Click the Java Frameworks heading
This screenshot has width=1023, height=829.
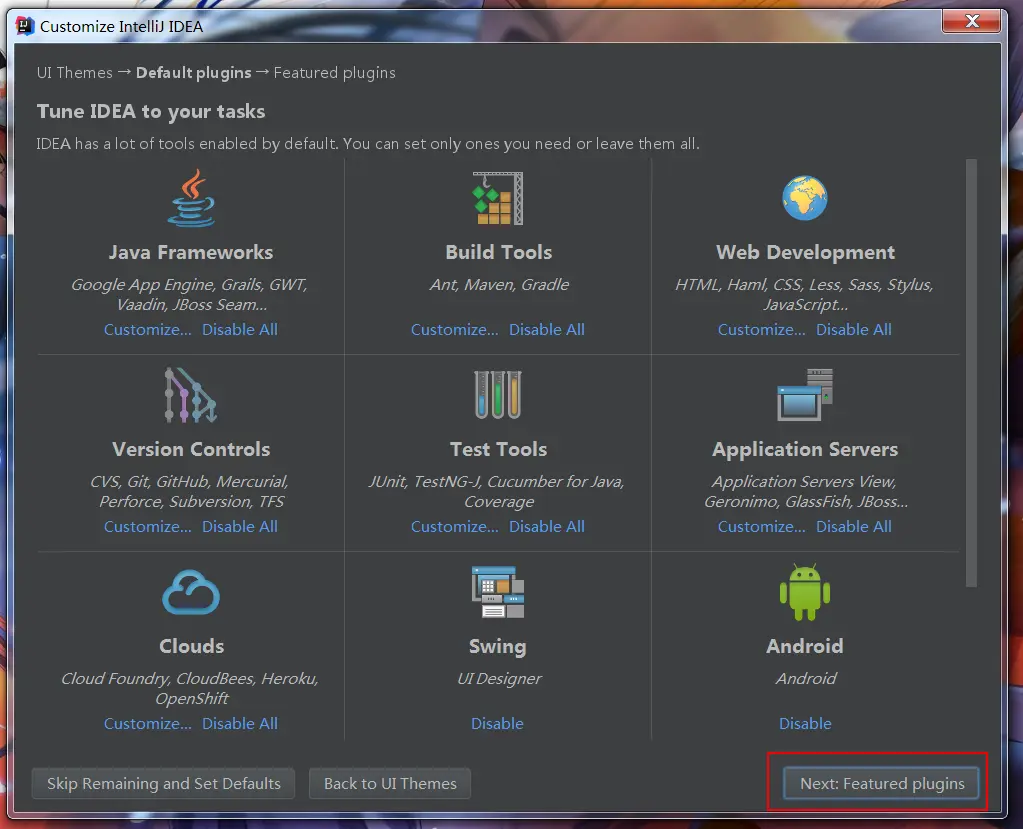coord(191,252)
